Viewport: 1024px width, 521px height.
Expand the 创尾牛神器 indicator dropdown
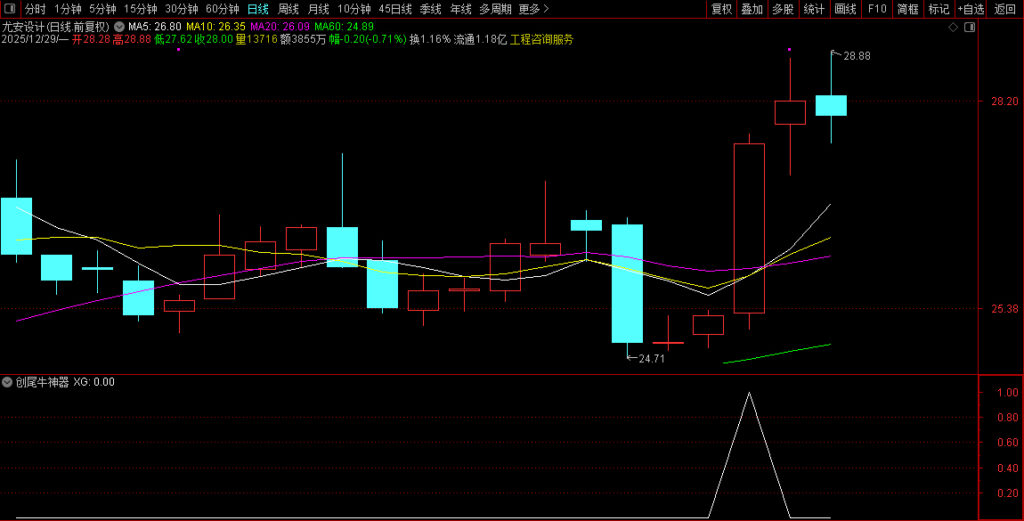[x=8, y=382]
